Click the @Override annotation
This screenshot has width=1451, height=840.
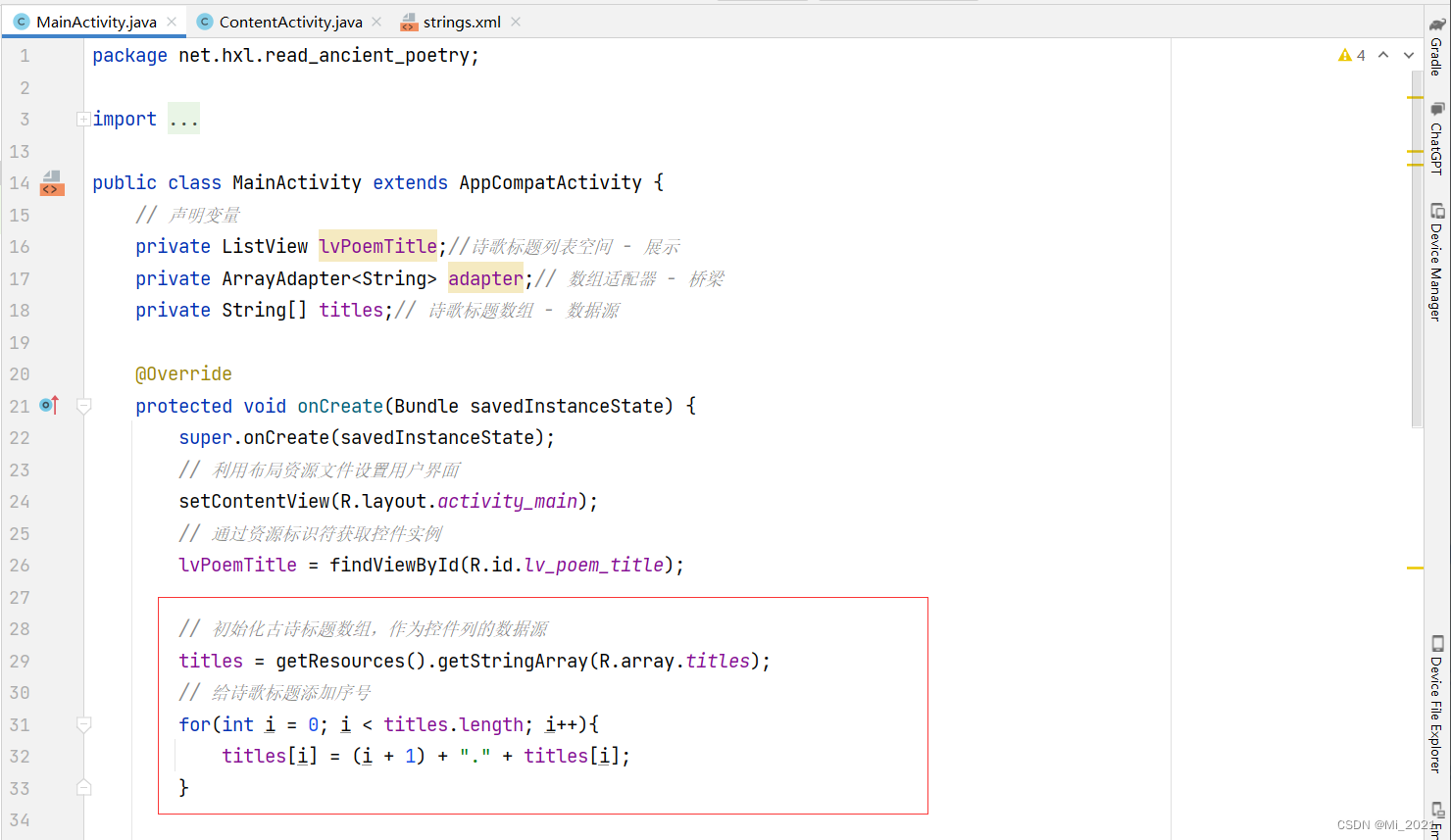(x=183, y=373)
